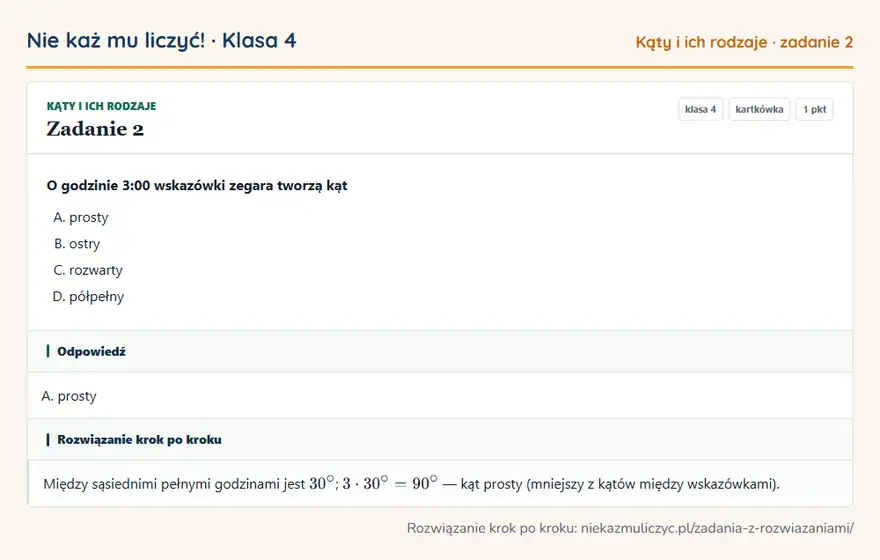Select answer option 'C. rozwarty'

click(88, 270)
